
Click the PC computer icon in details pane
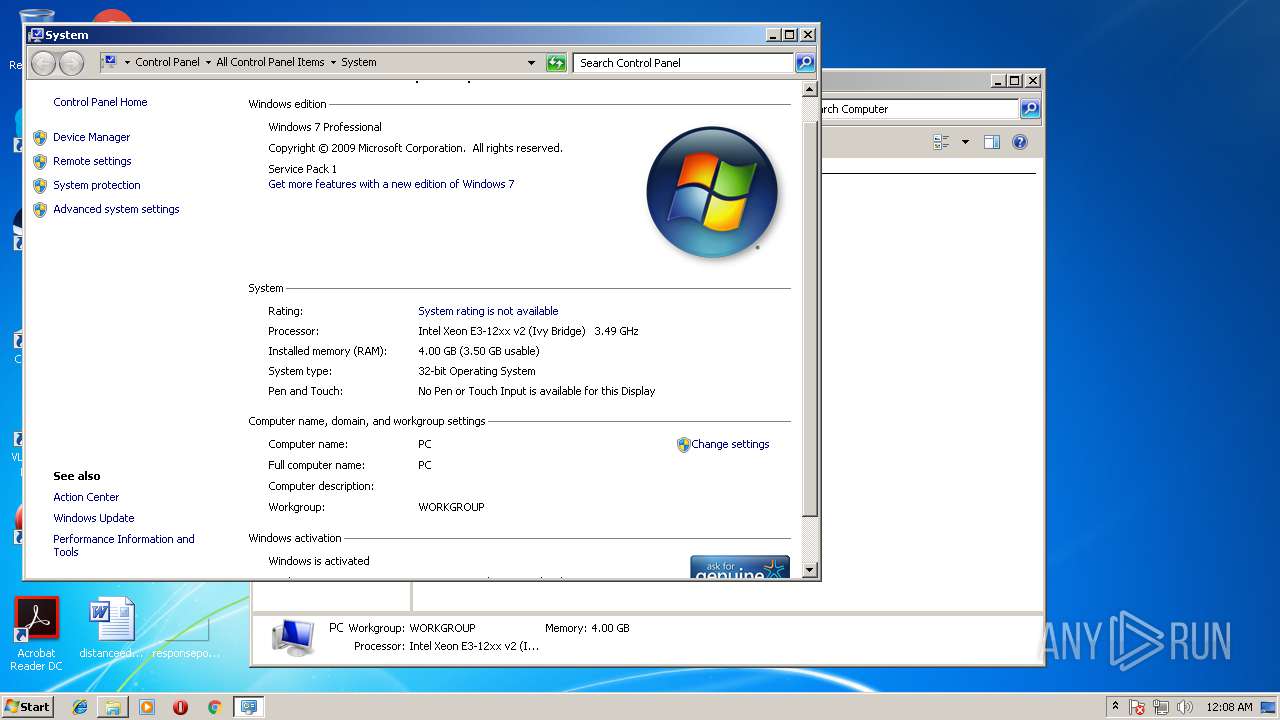pyautogui.click(x=293, y=637)
